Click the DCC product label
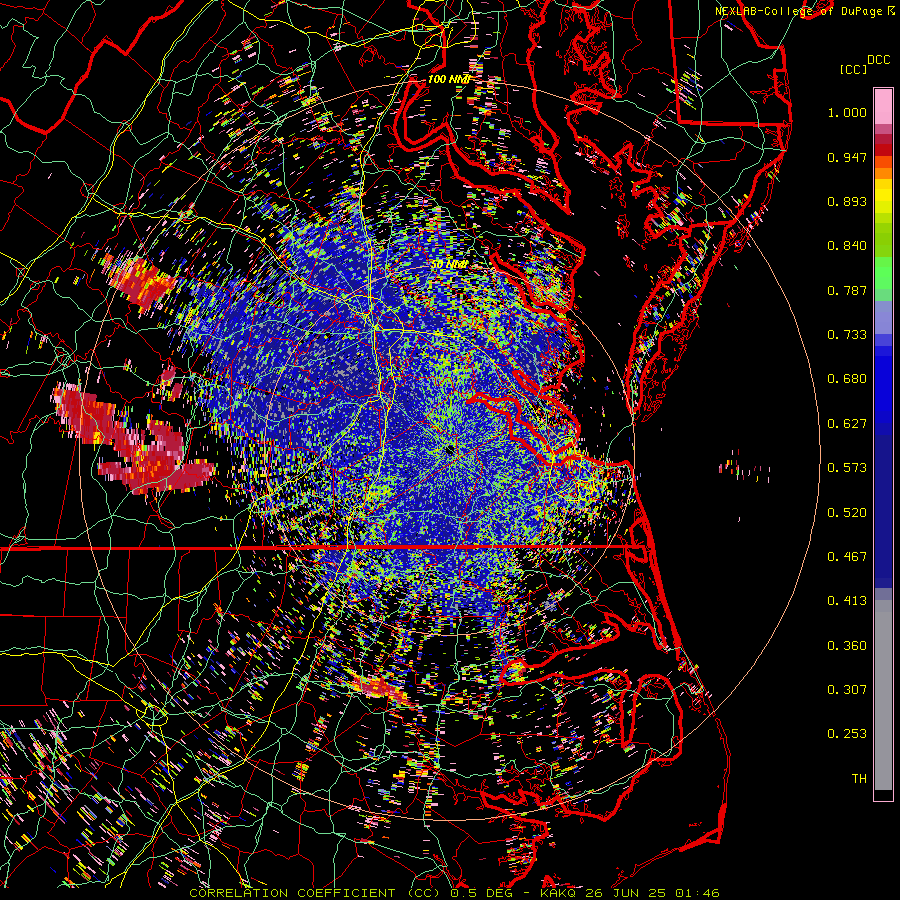900x900 pixels. point(878,60)
